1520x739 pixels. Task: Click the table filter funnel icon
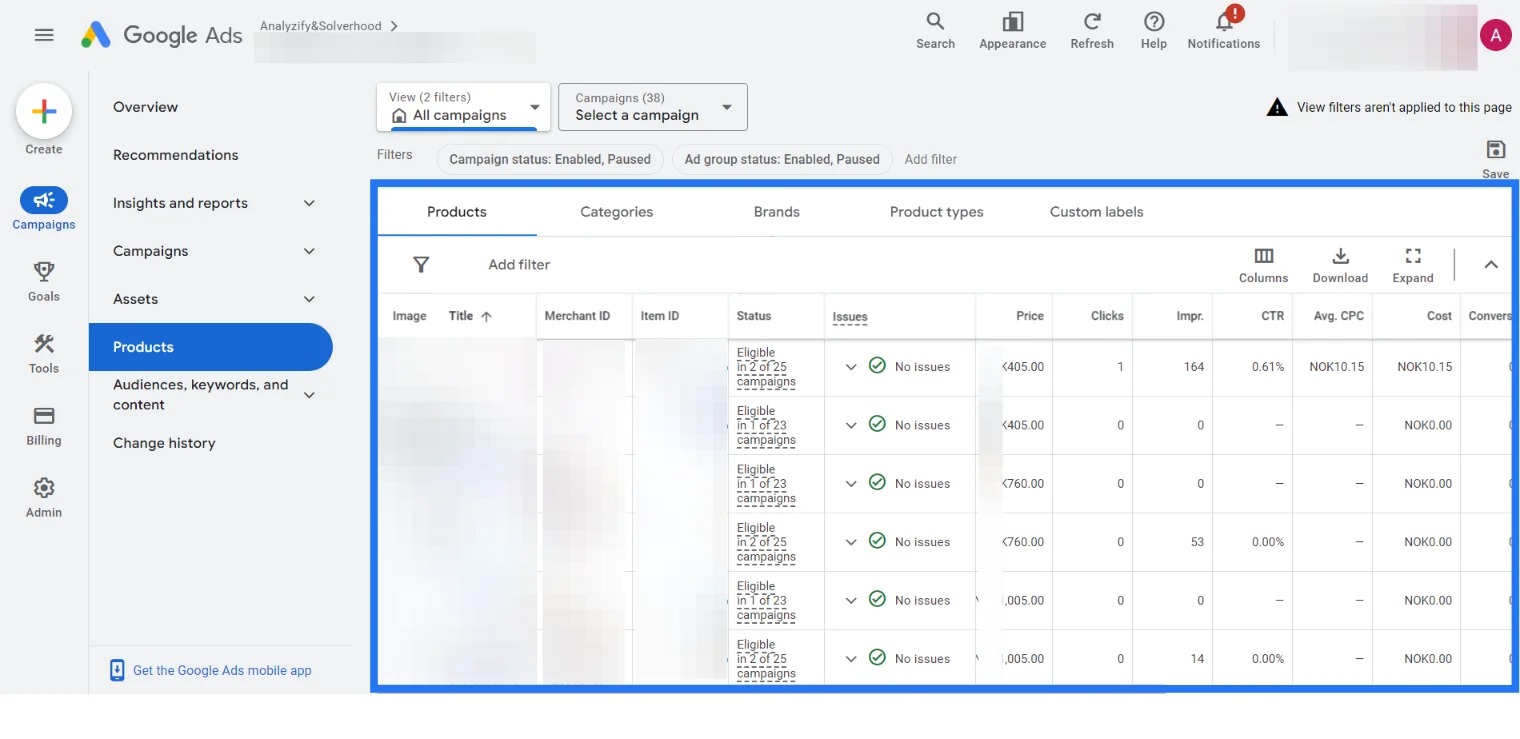(421, 265)
